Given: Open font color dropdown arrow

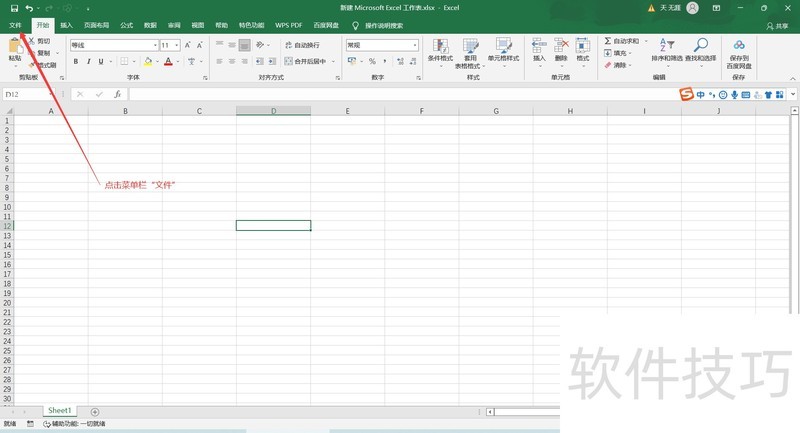Looking at the screenshot, I should point(178,62).
